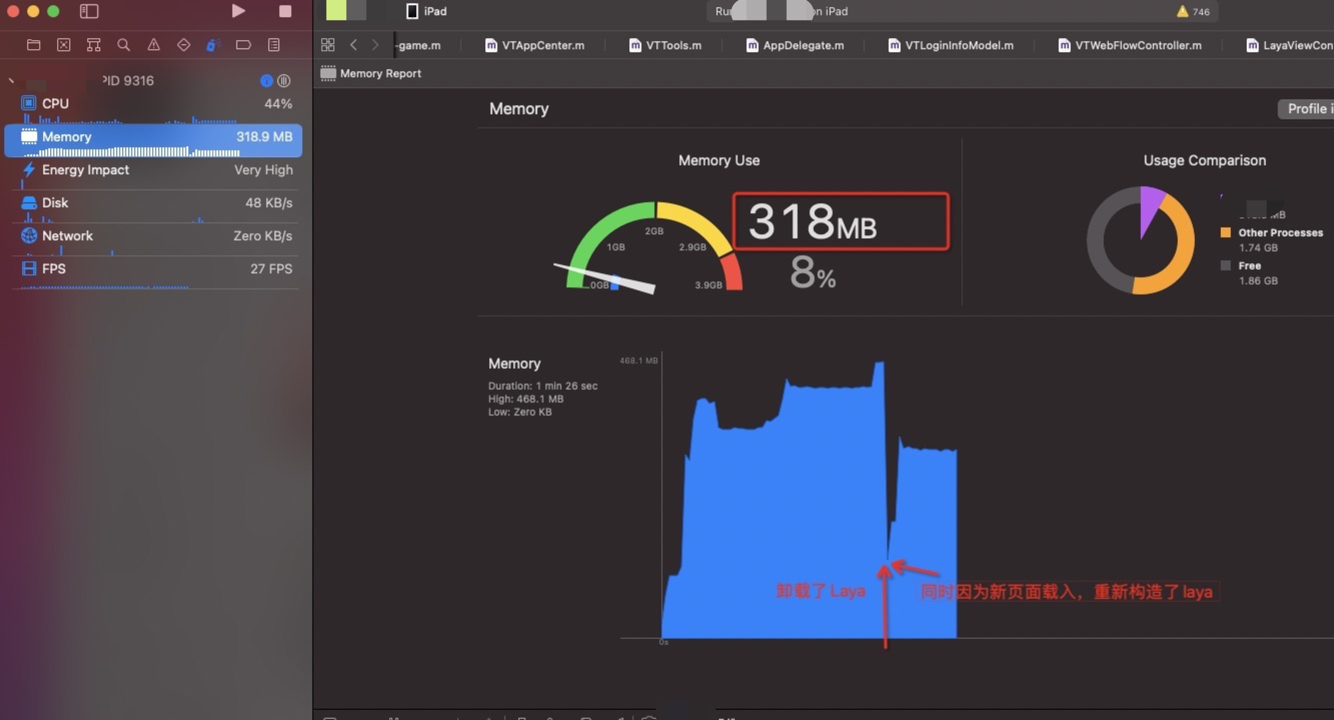Toggle the navigator sidebar
This screenshot has height=720, width=1334.
pos(89,11)
